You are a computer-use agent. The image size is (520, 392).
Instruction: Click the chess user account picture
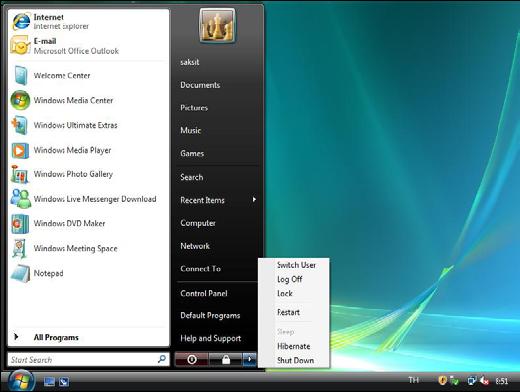[x=217, y=26]
